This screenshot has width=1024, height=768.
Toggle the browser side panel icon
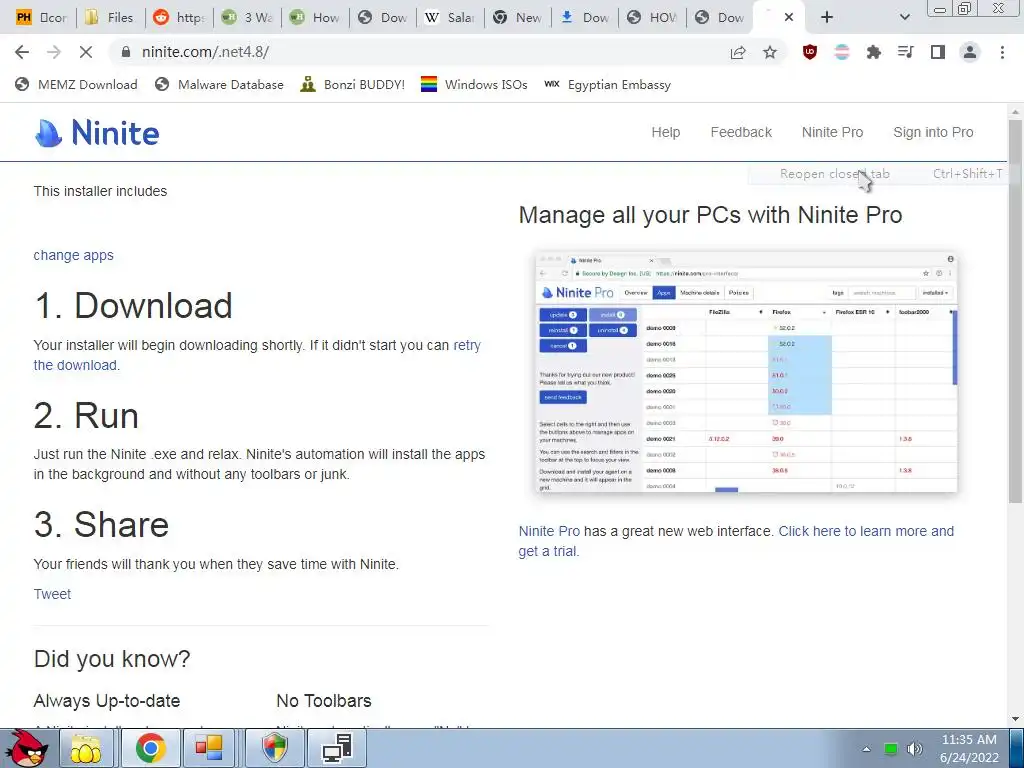point(938,52)
